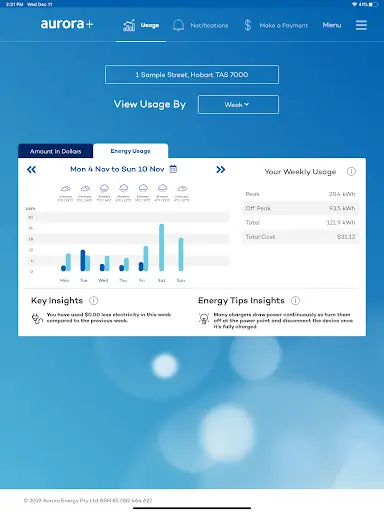The image size is (384, 512).
Task: Click the Sat day label under chart
Action: point(161,280)
